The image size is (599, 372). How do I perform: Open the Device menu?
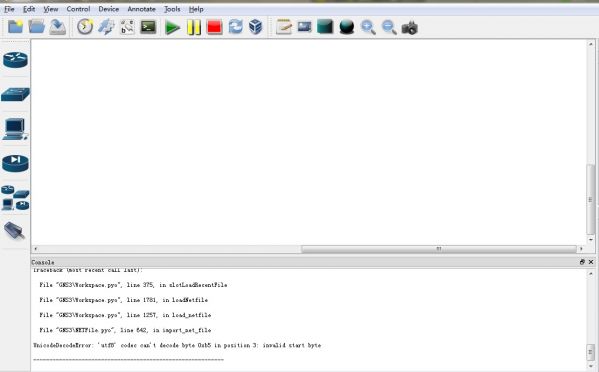[108, 9]
